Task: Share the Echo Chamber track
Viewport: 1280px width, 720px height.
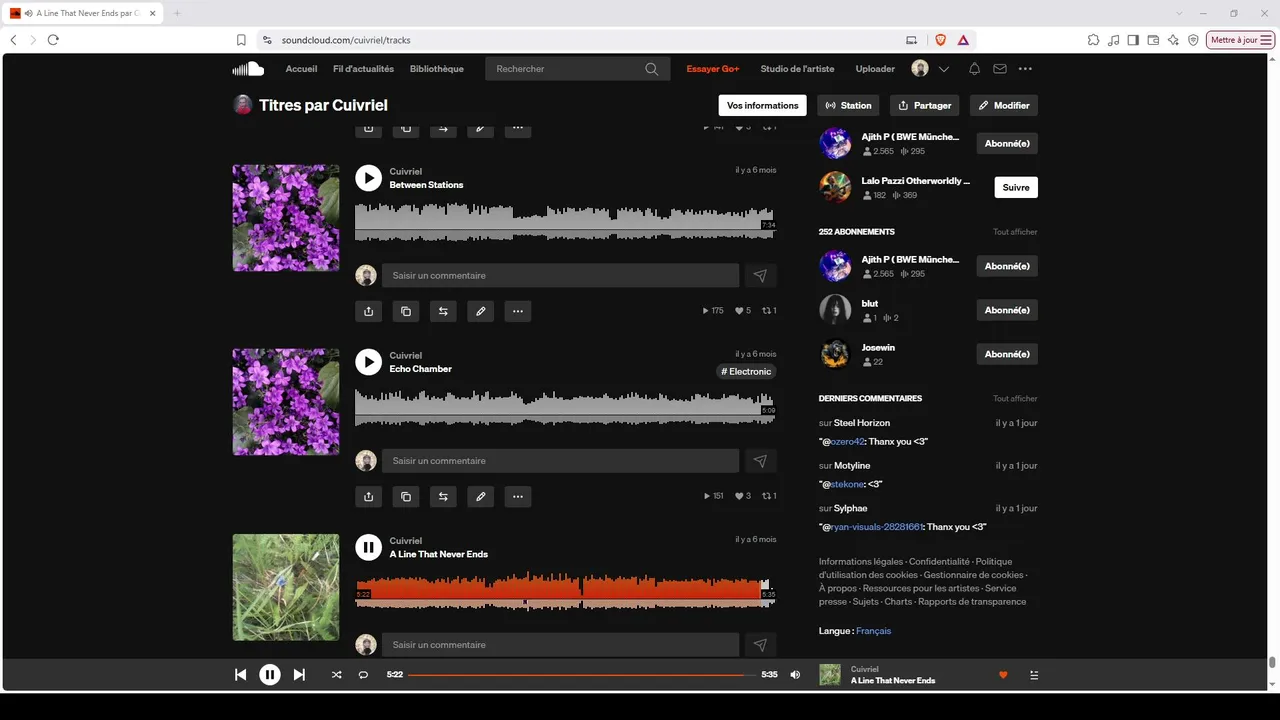Action: point(369,496)
